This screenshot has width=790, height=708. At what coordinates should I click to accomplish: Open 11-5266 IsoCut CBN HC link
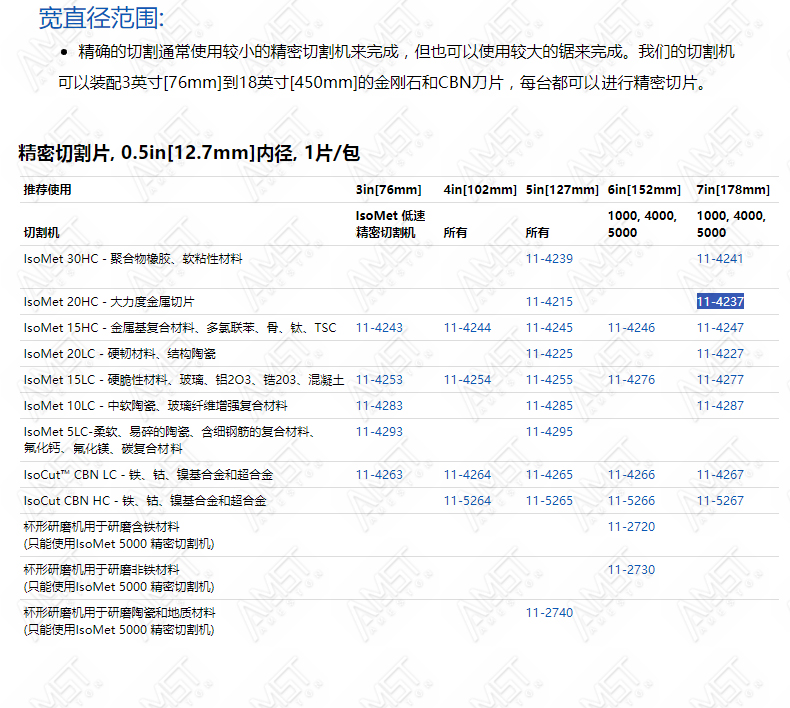point(631,501)
